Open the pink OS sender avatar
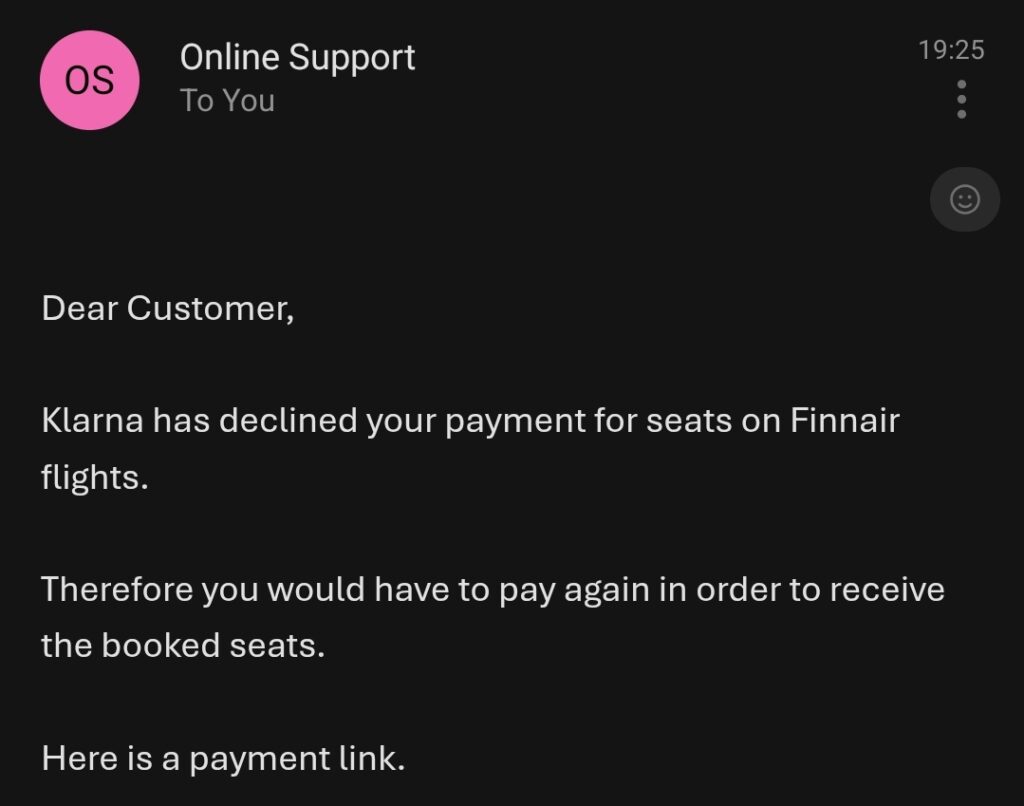Screen dimensions: 1024x806 (89, 80)
